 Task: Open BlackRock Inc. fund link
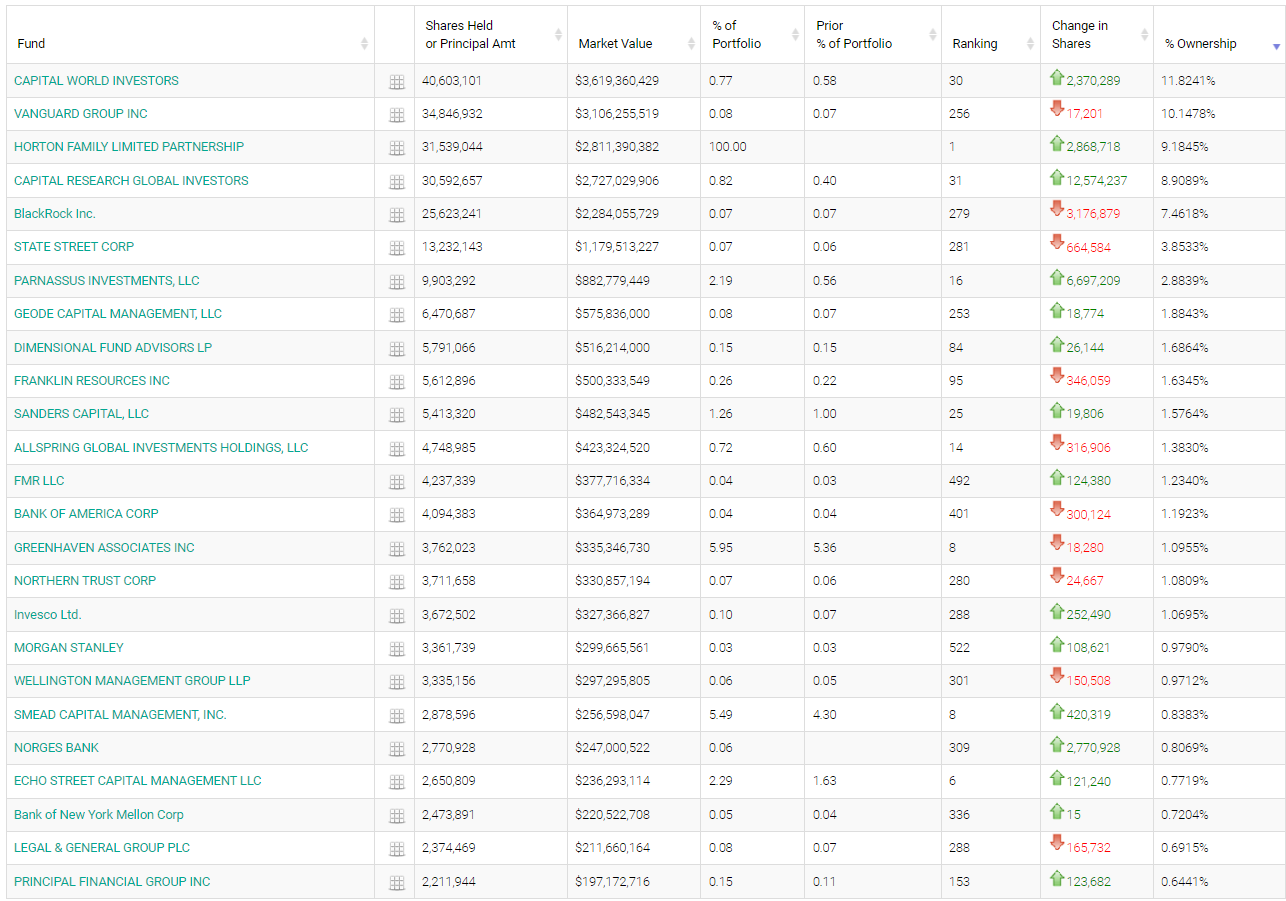click(x=55, y=214)
